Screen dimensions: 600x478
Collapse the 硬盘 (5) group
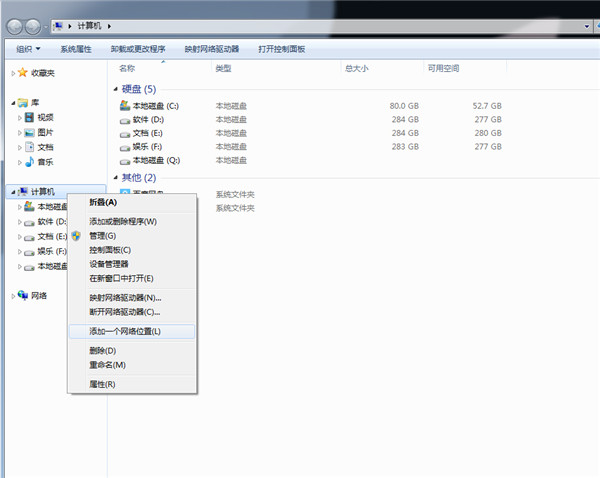click(x=113, y=89)
